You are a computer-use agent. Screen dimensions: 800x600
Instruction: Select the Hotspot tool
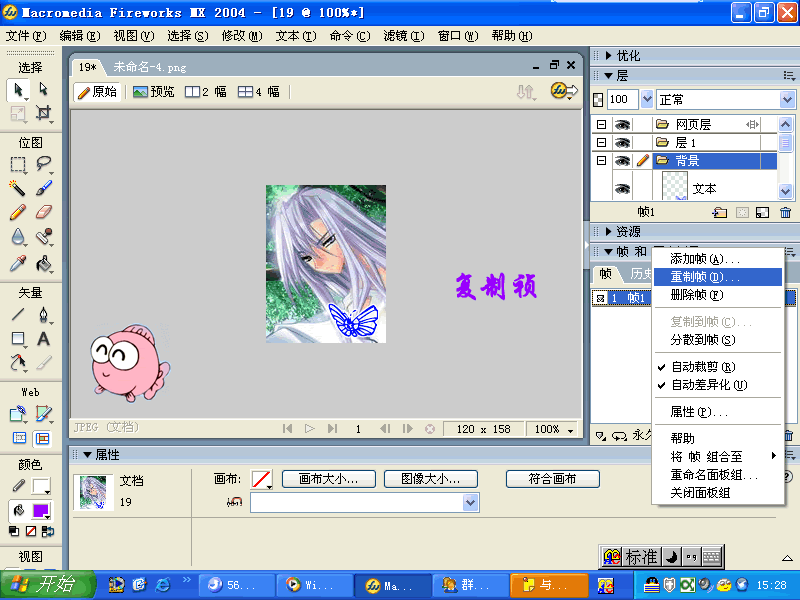click(x=18, y=413)
